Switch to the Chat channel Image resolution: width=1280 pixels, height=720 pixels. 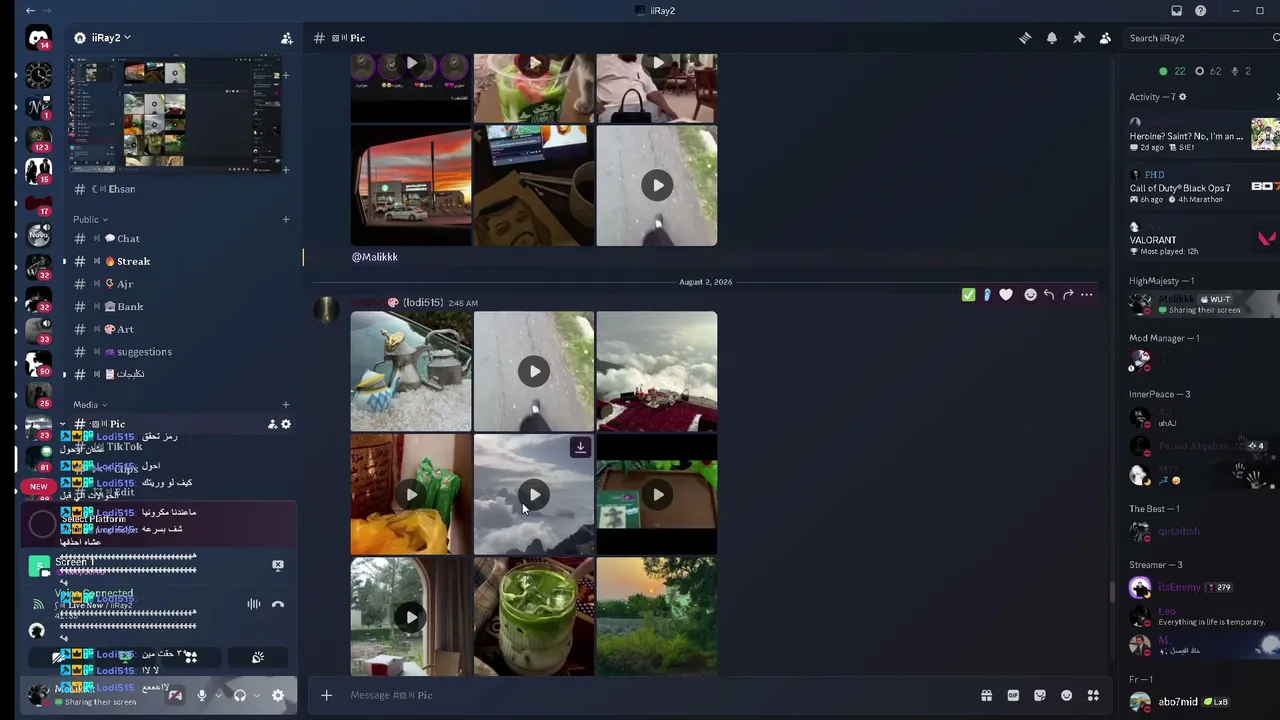180,239
